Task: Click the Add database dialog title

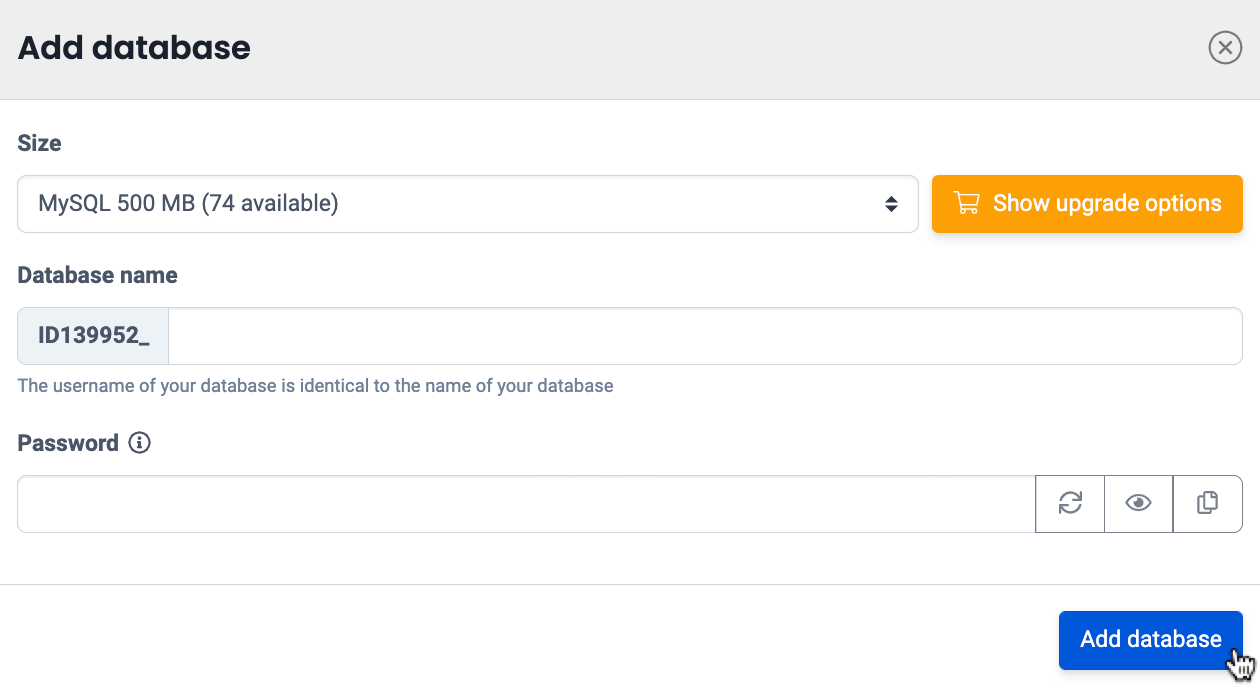Action: (134, 48)
